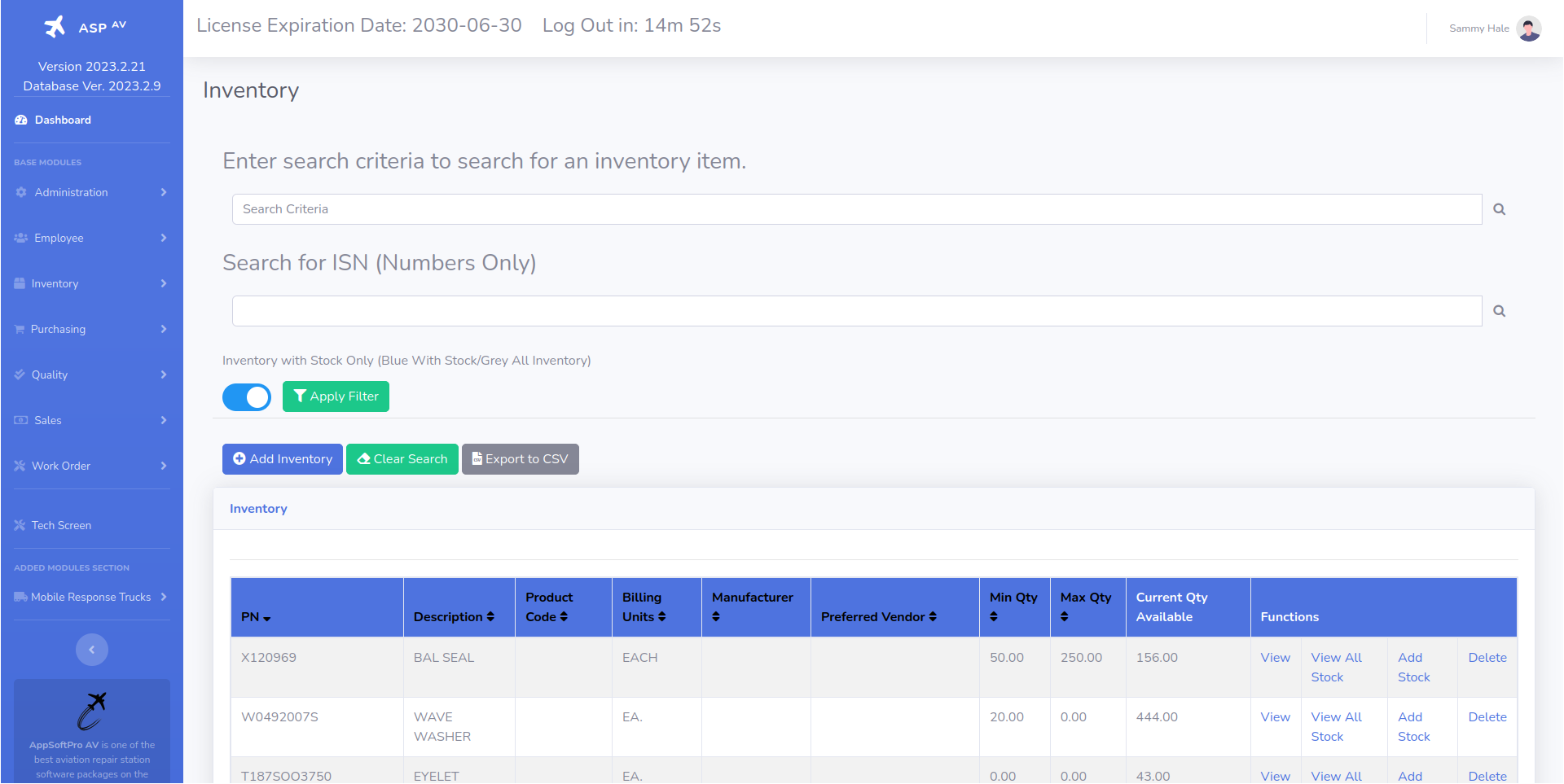Click the magnifier icon for ISN search
1564x784 pixels.
coord(1499,311)
